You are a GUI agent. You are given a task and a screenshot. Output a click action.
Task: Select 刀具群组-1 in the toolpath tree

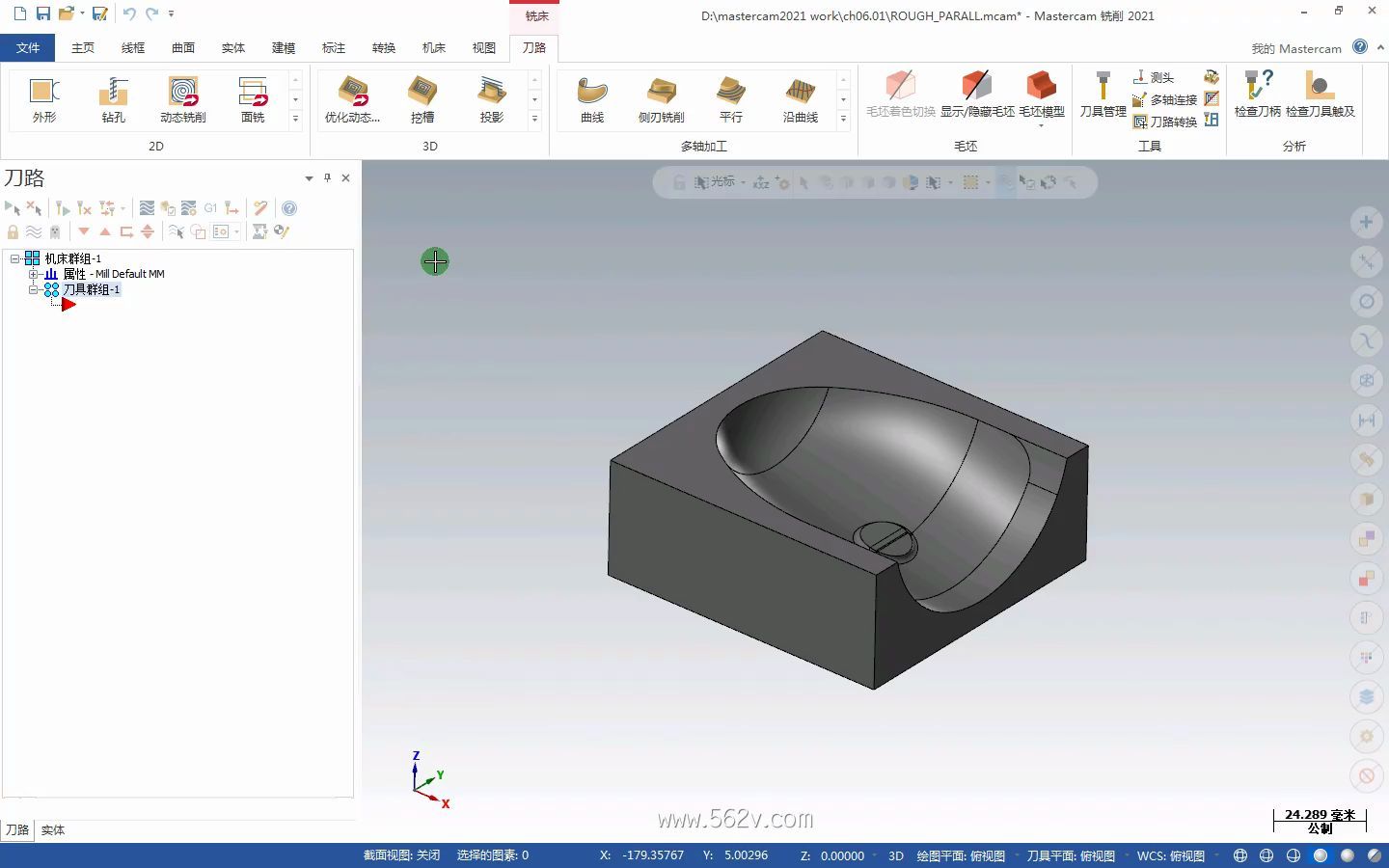(x=92, y=289)
